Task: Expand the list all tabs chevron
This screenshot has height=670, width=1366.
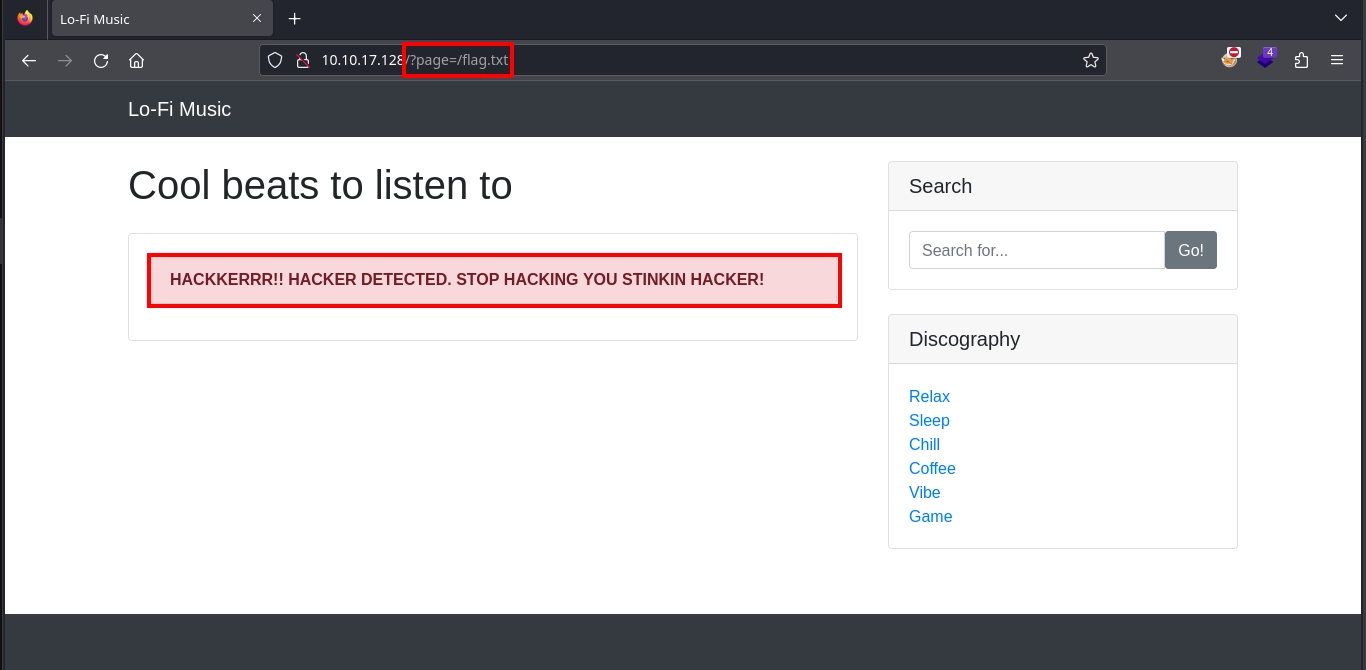Action: (1341, 18)
